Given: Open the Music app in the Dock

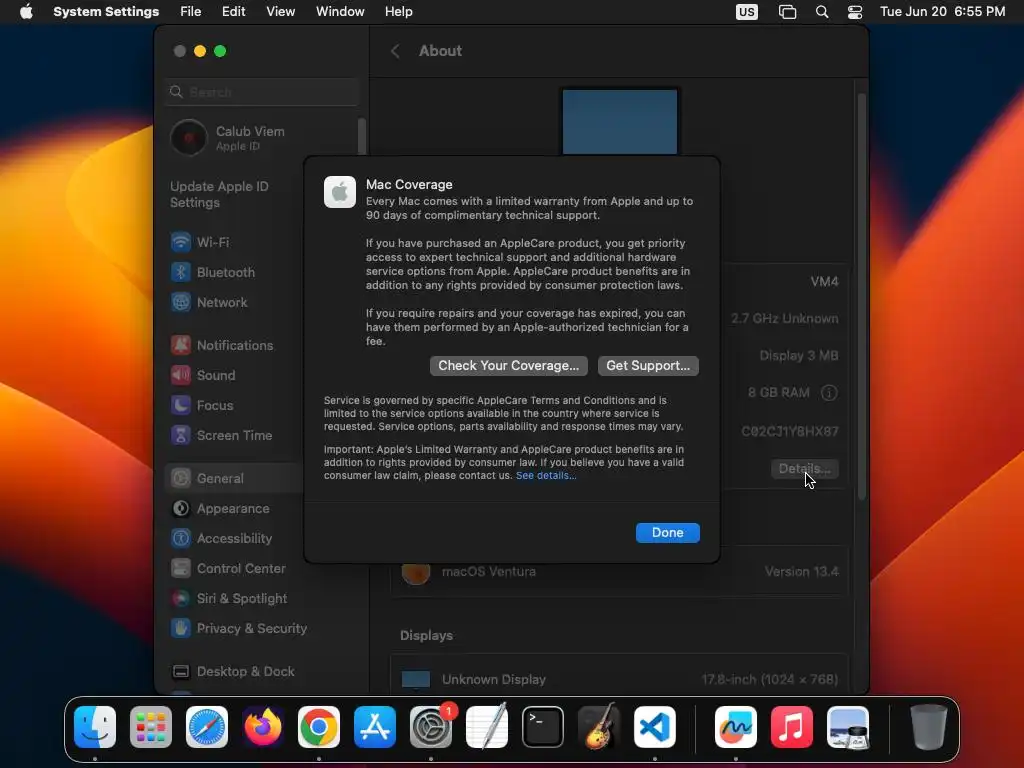Looking at the screenshot, I should [792, 727].
